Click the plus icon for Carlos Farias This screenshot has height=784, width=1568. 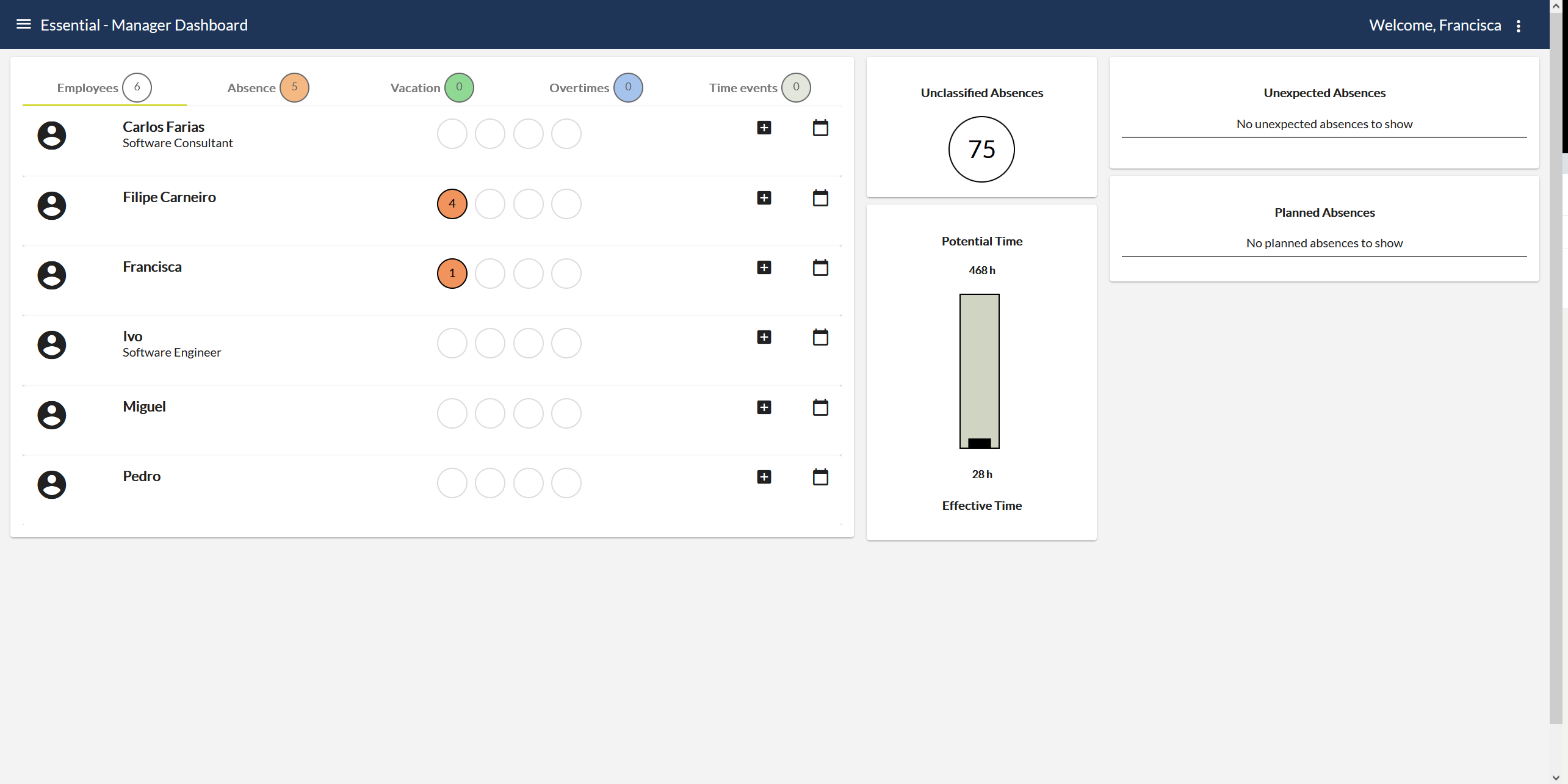pos(764,128)
